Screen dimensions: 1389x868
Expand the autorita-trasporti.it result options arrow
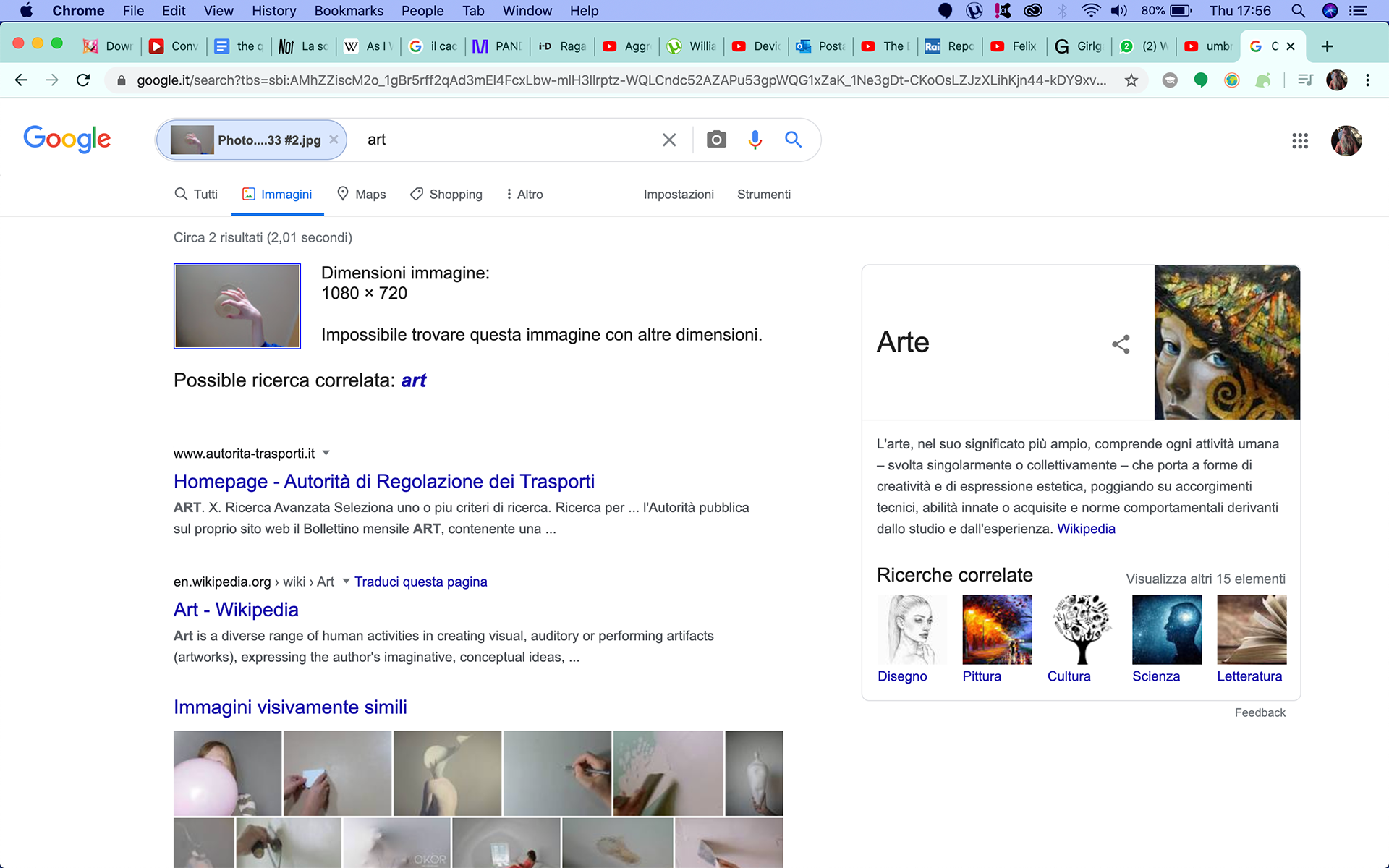pos(326,453)
